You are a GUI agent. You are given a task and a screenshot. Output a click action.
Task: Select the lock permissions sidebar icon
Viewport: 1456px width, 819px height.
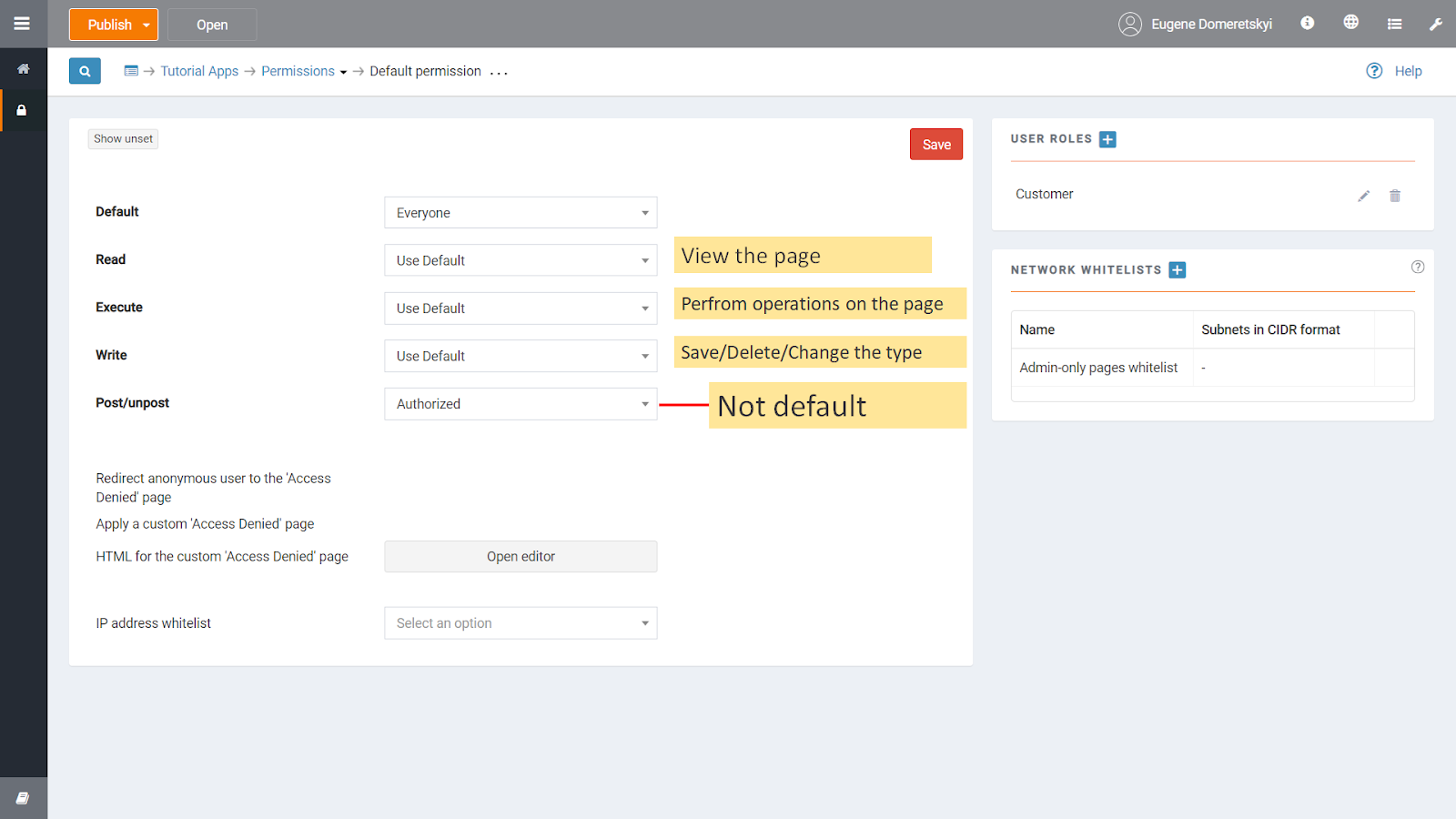click(23, 110)
